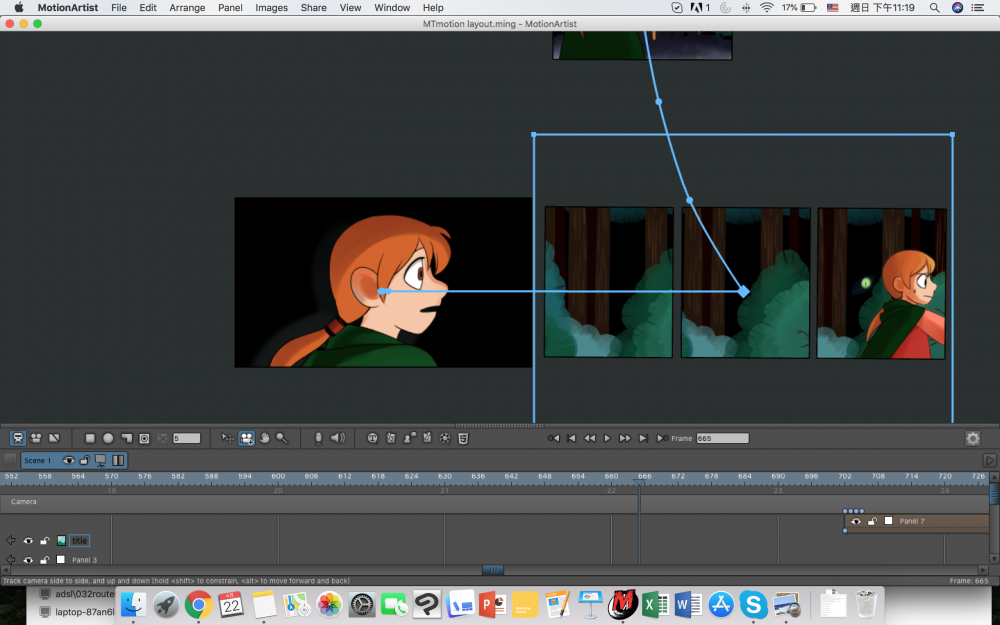Screen dimensions: 1000x625
Task: Pick the corner-shaped panel tool
Action: pos(126,438)
